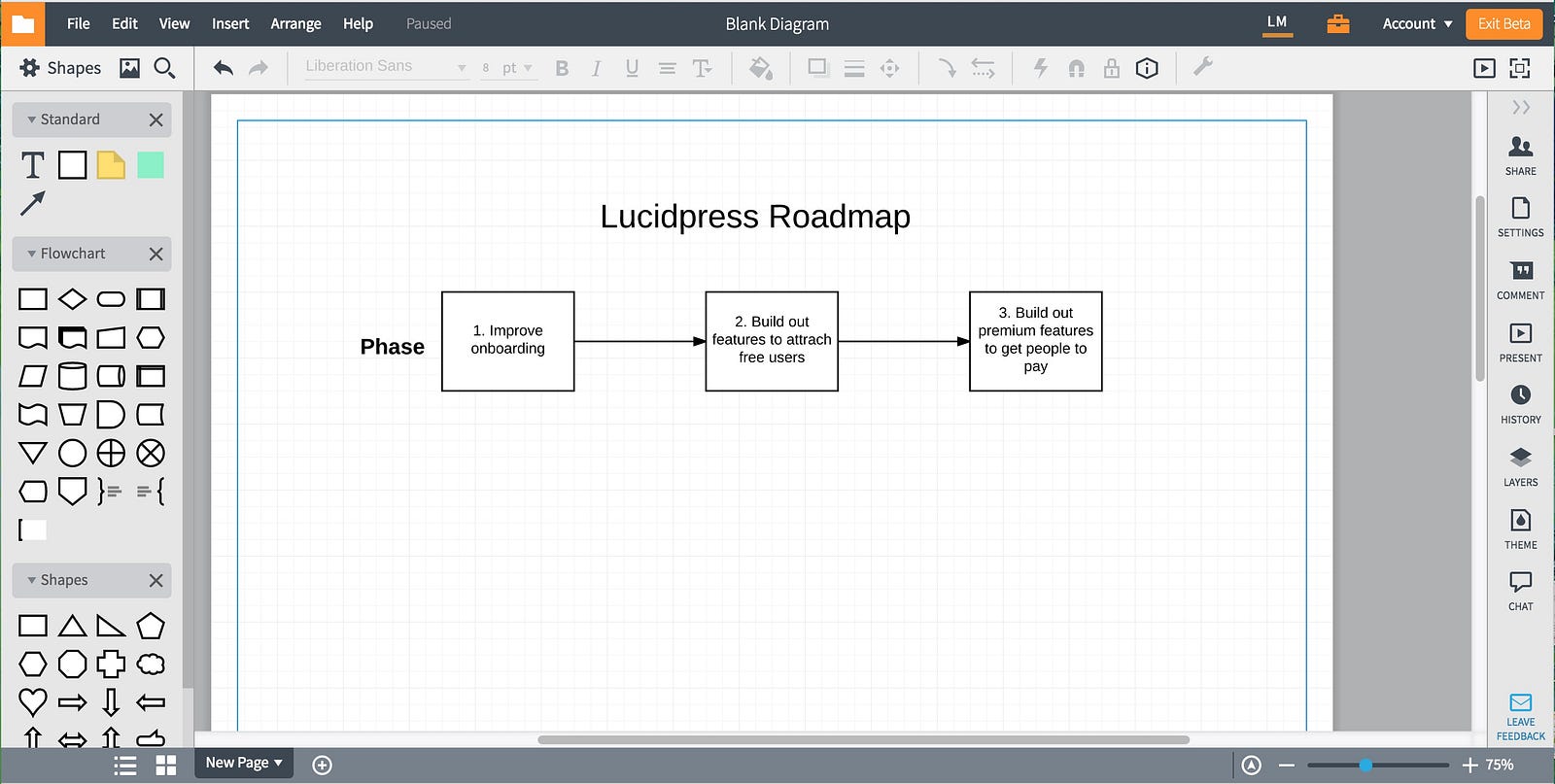Open the line thickness options
Image resolution: width=1555 pixels, height=784 pixels.
pos(854,68)
